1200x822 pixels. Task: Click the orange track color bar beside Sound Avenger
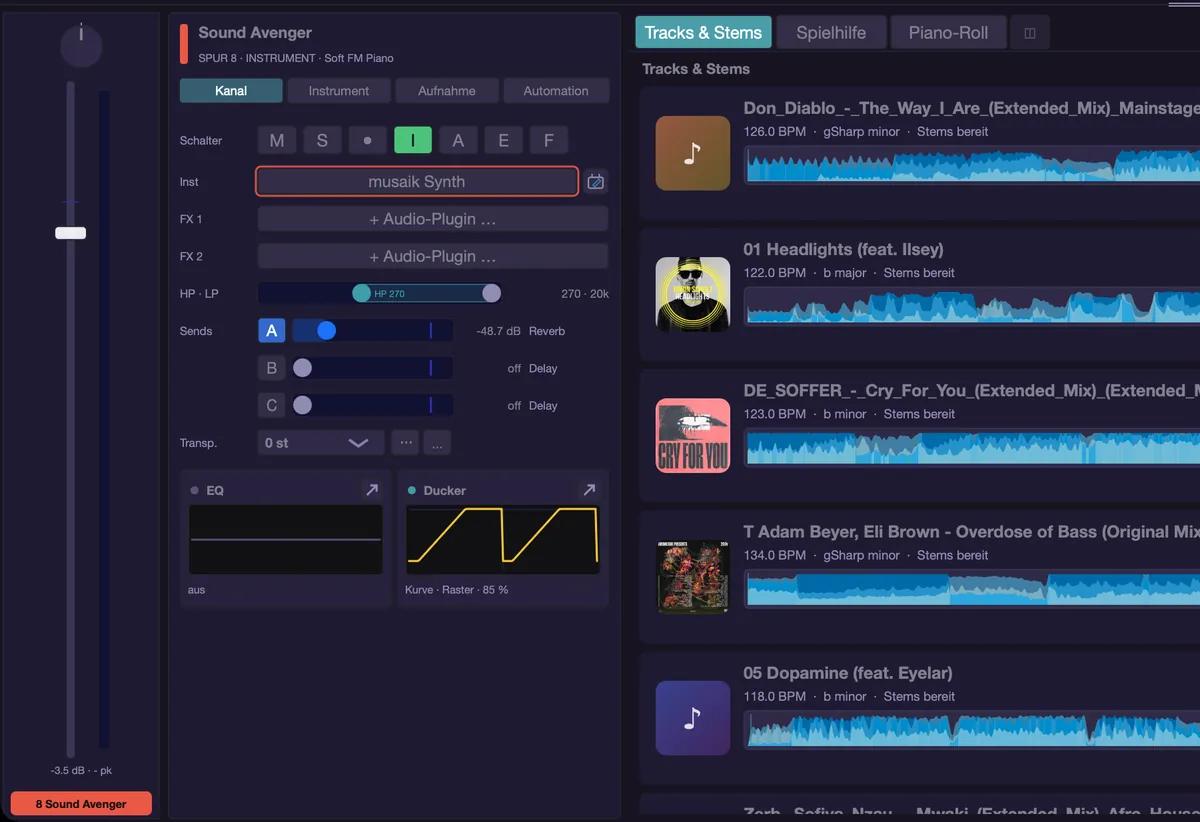tap(184, 44)
